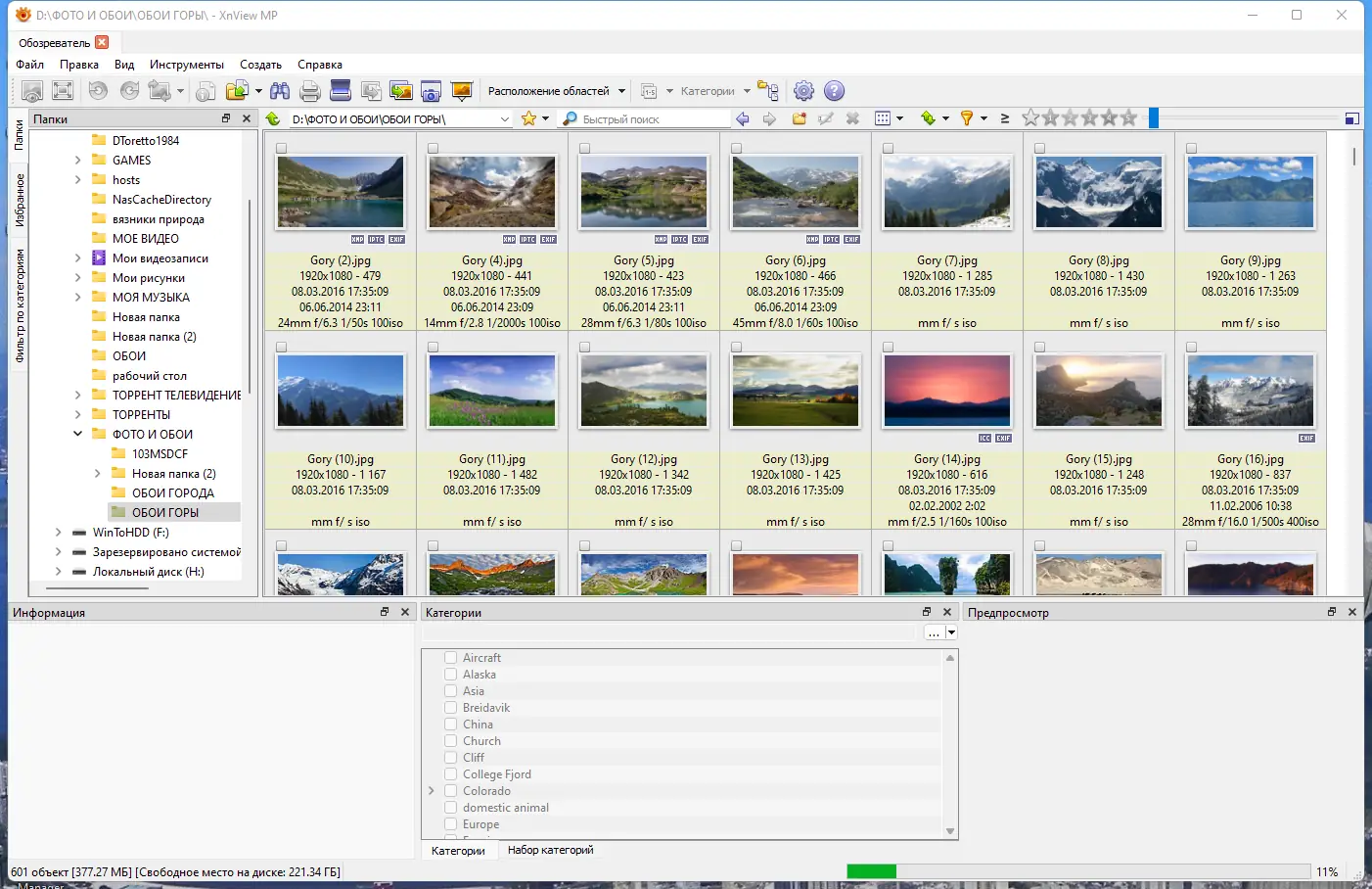Enable the Church category checkbox
Screen dimensions: 1372x889
click(451, 741)
